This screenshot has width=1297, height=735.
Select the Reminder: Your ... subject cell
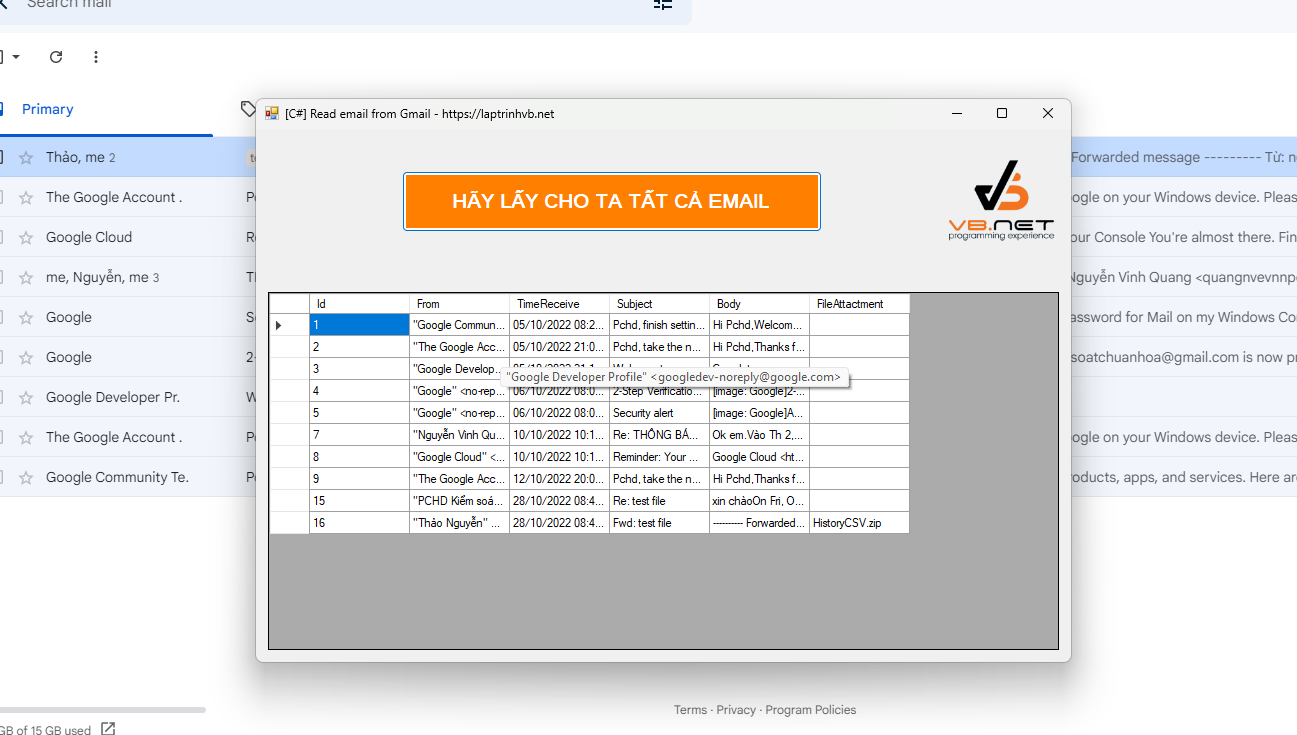point(659,457)
